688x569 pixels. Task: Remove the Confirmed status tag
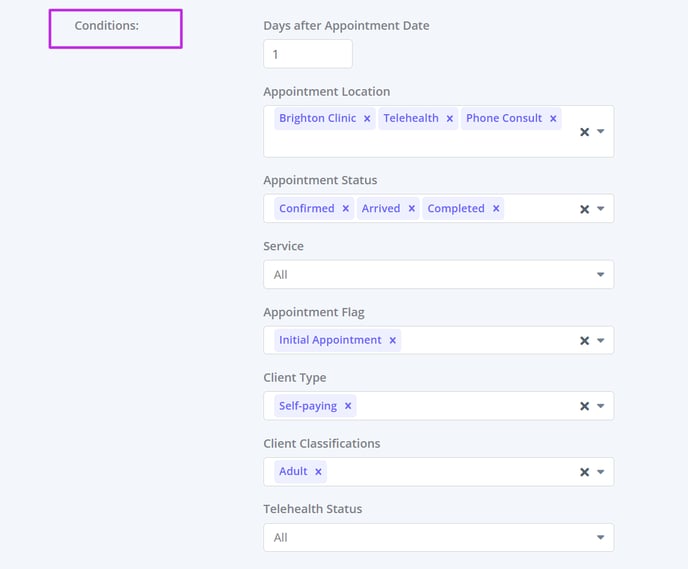pos(346,208)
